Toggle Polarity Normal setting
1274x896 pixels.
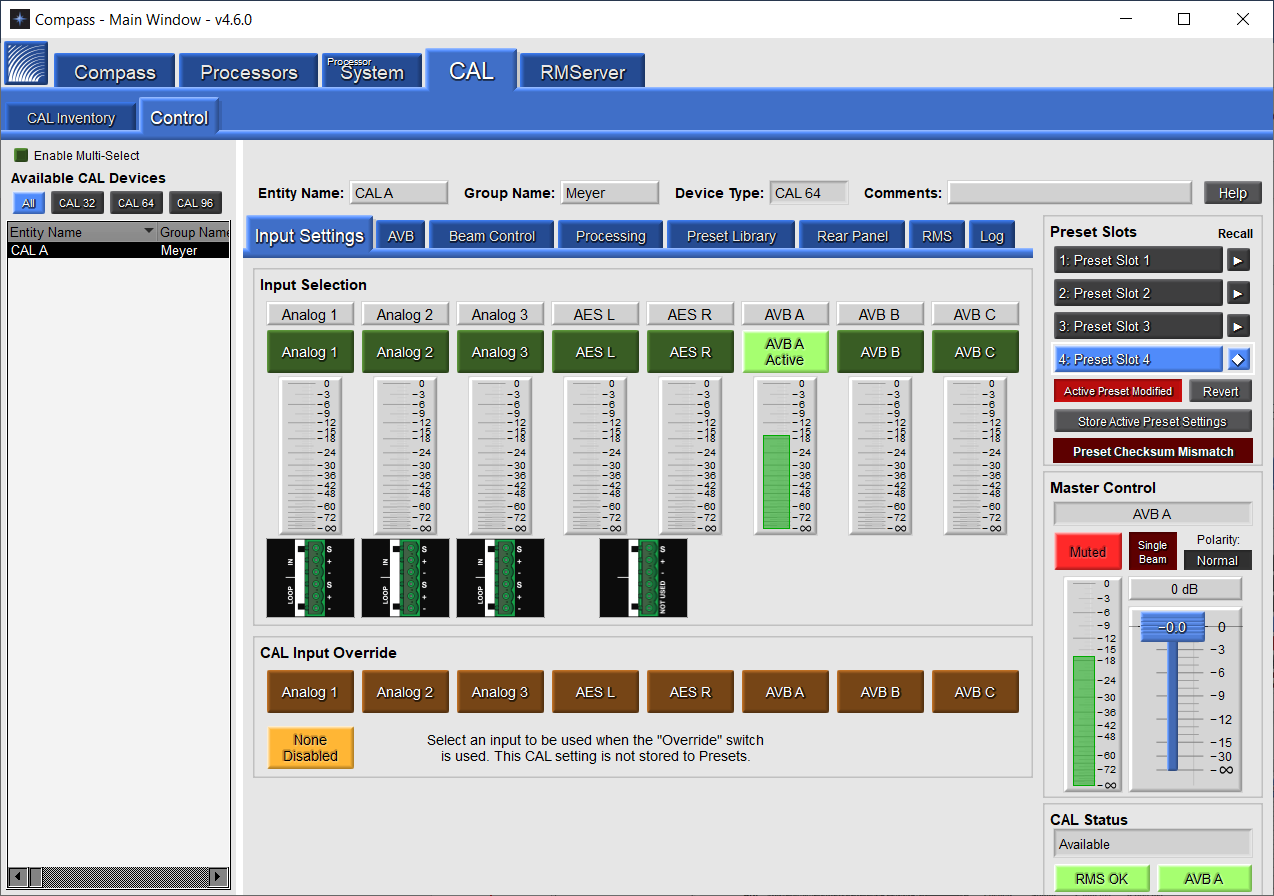click(x=1217, y=561)
